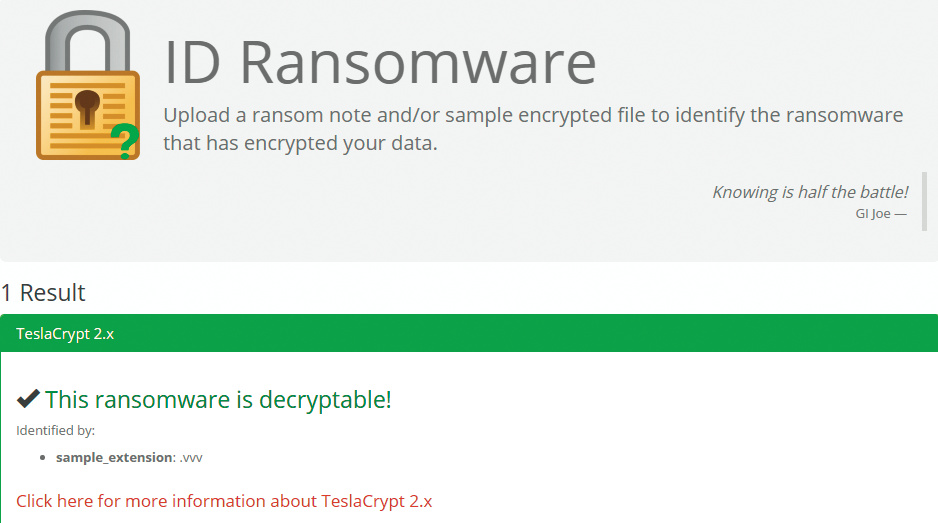The height and width of the screenshot is (523, 938).
Task: Open the TeslaCrypt 2.x more information link
Action: pyautogui.click(x=224, y=501)
